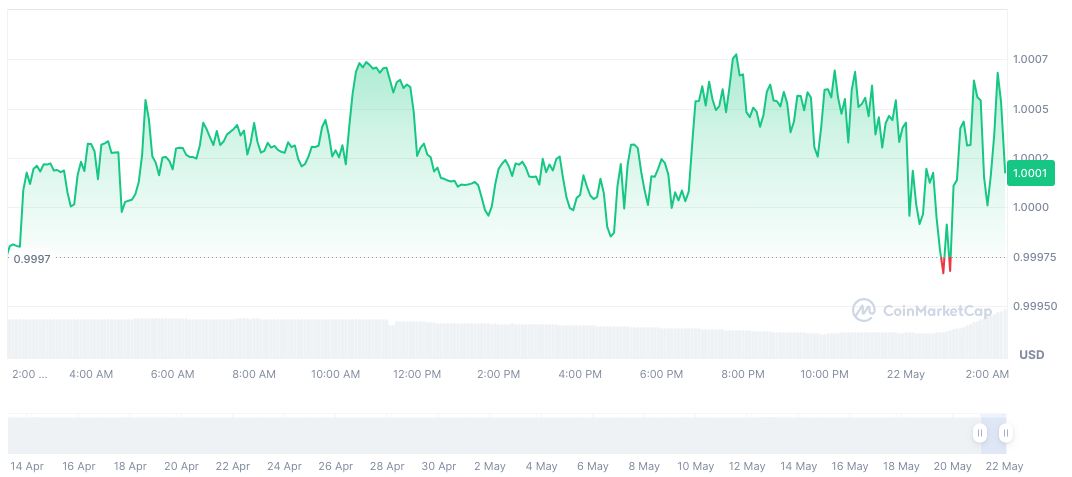Click the highlighted range in the navigator
The height and width of the screenshot is (477, 1072).
tap(993, 434)
